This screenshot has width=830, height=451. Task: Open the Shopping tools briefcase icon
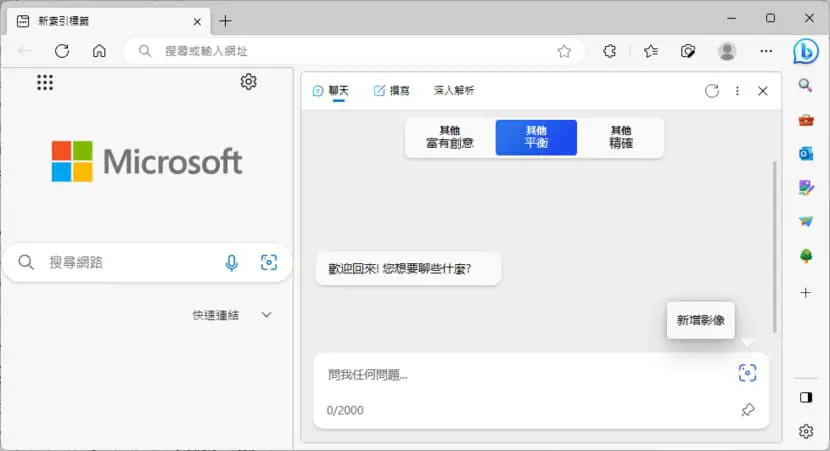pos(806,120)
